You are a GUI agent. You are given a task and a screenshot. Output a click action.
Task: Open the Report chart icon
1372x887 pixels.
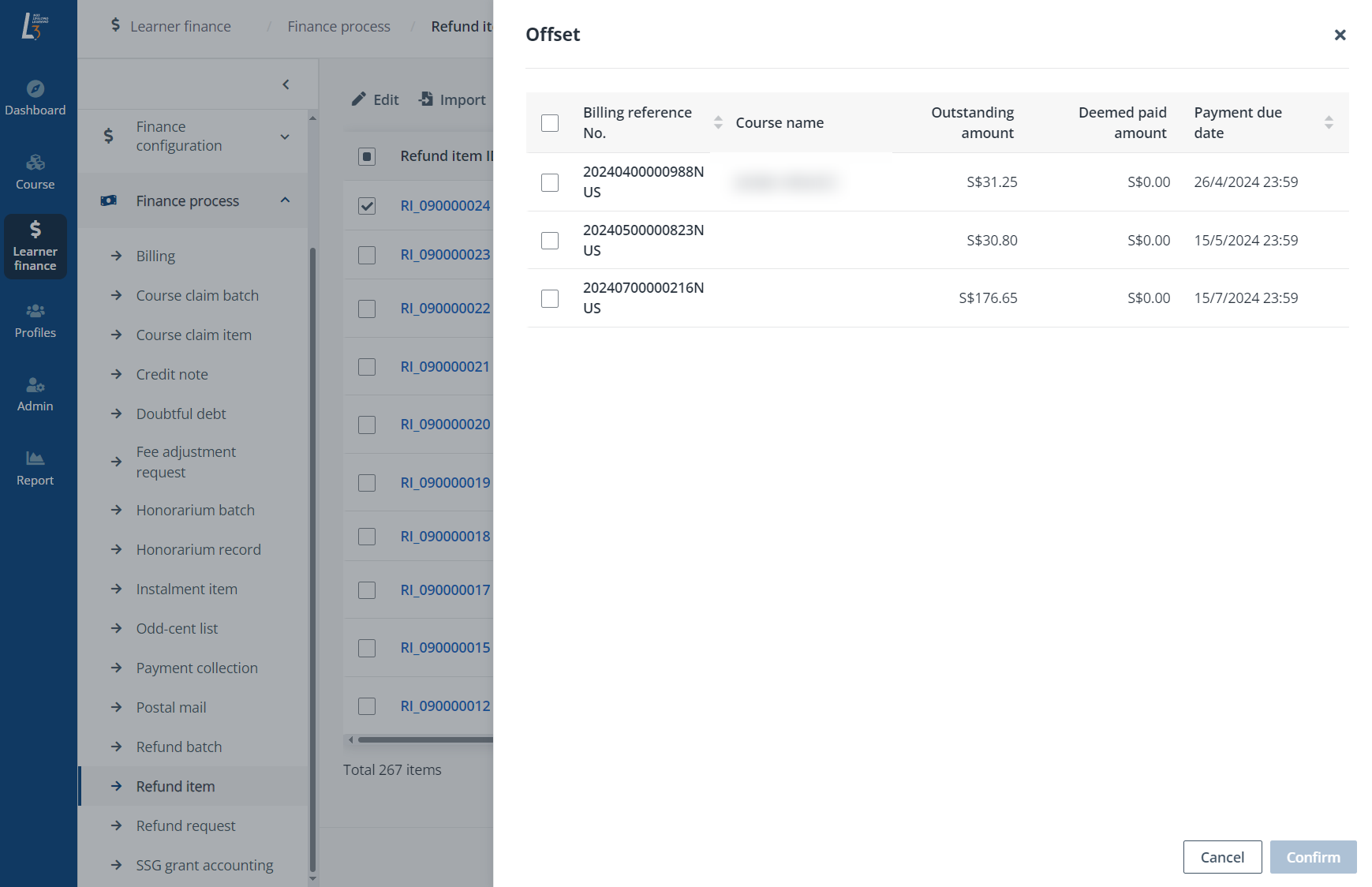pyautogui.click(x=36, y=458)
